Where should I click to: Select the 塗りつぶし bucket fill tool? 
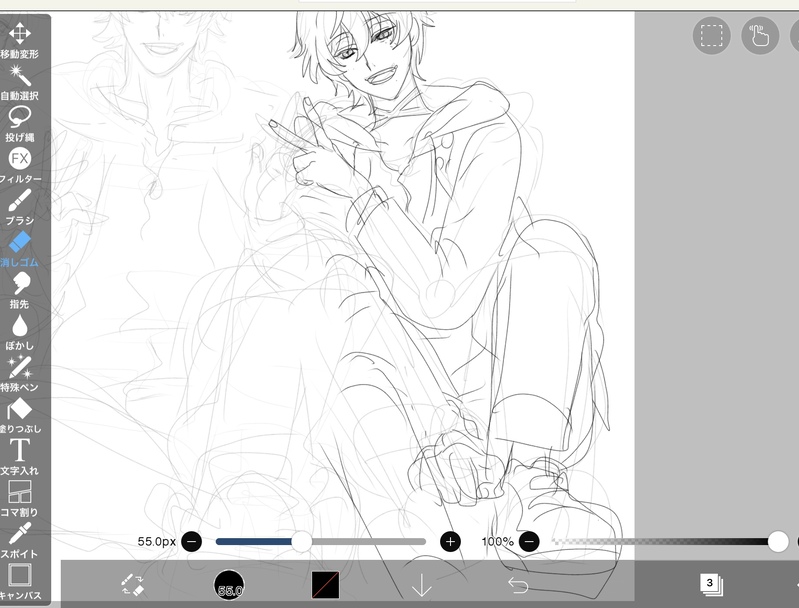(19, 416)
